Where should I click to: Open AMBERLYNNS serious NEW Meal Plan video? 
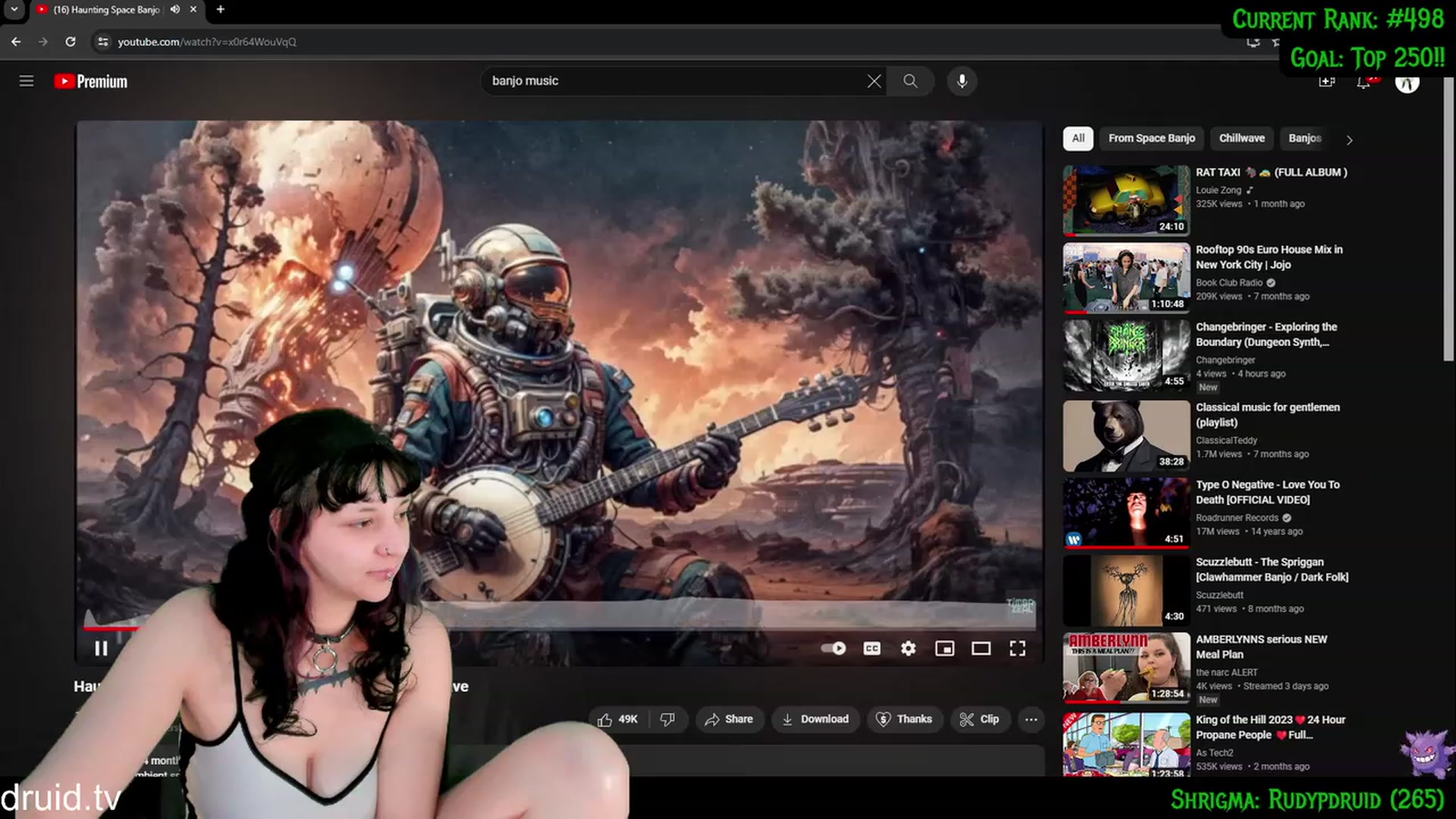(x=1261, y=647)
